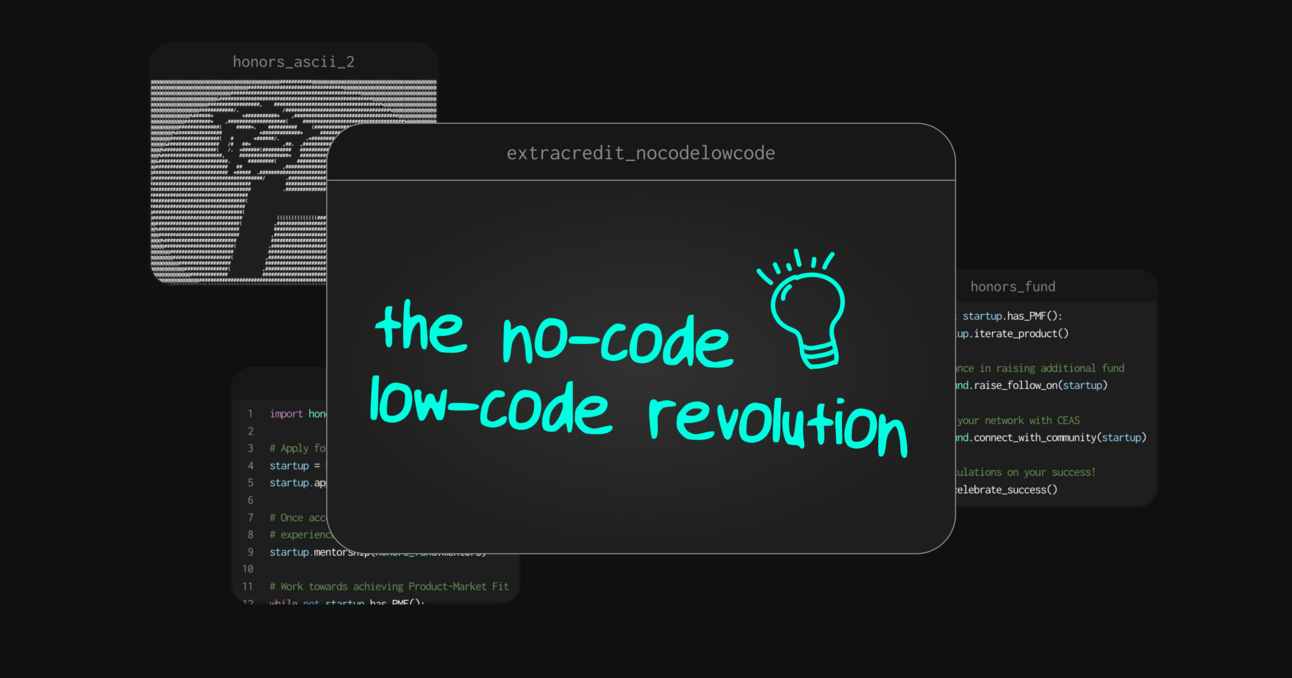Image resolution: width=1292 pixels, height=678 pixels.
Task: Click the 'iterate_product()' code line
Action: pyautogui.click(x=1012, y=334)
